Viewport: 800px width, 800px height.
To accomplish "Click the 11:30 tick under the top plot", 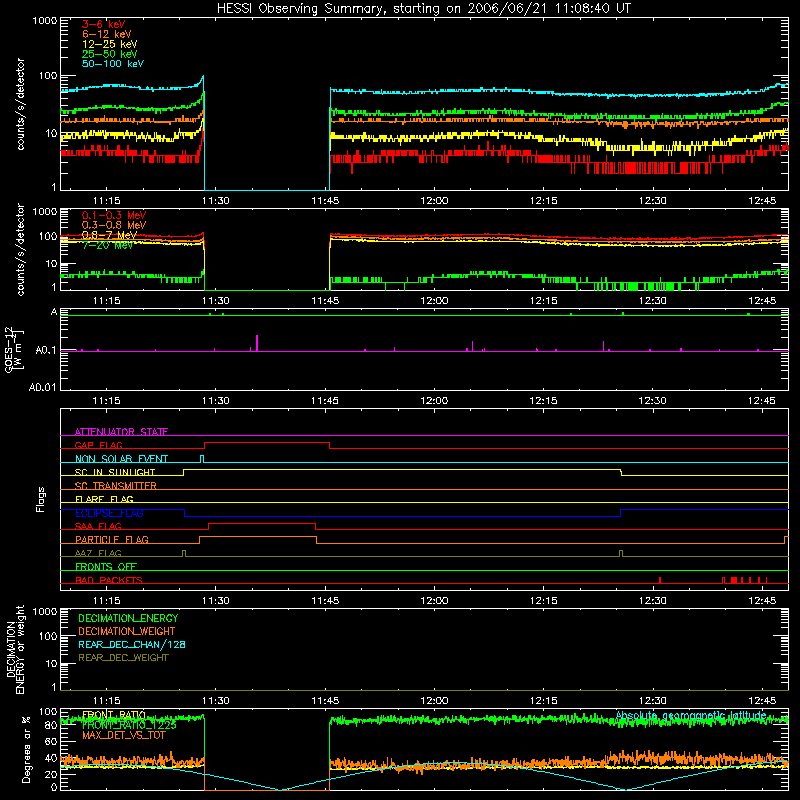I will [215, 201].
